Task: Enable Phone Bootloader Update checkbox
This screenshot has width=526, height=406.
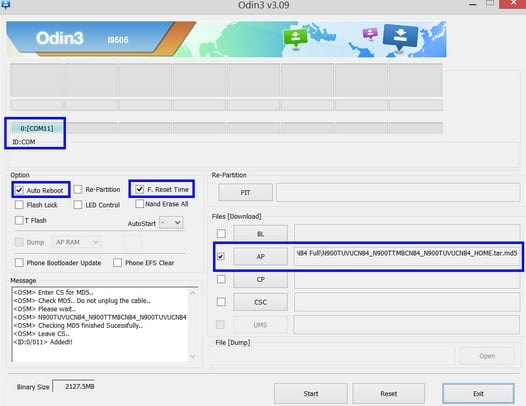Action: 19,262
